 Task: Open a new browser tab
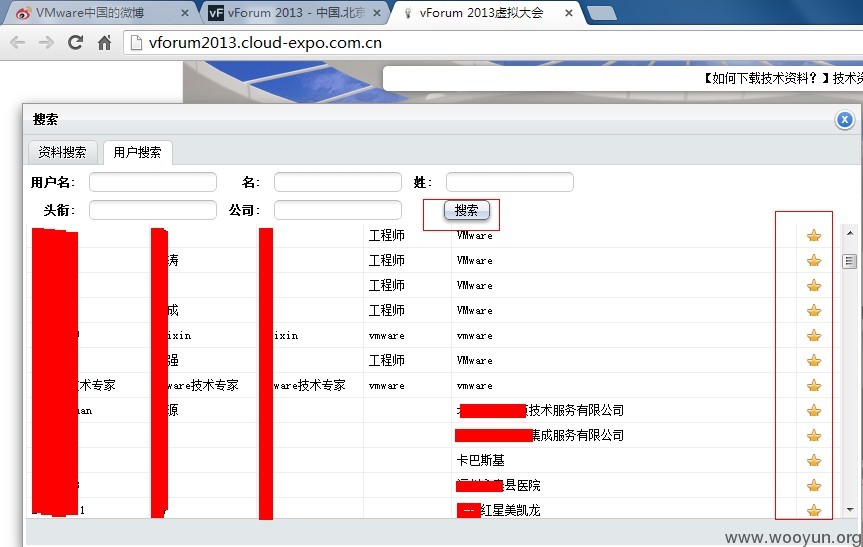pos(602,13)
